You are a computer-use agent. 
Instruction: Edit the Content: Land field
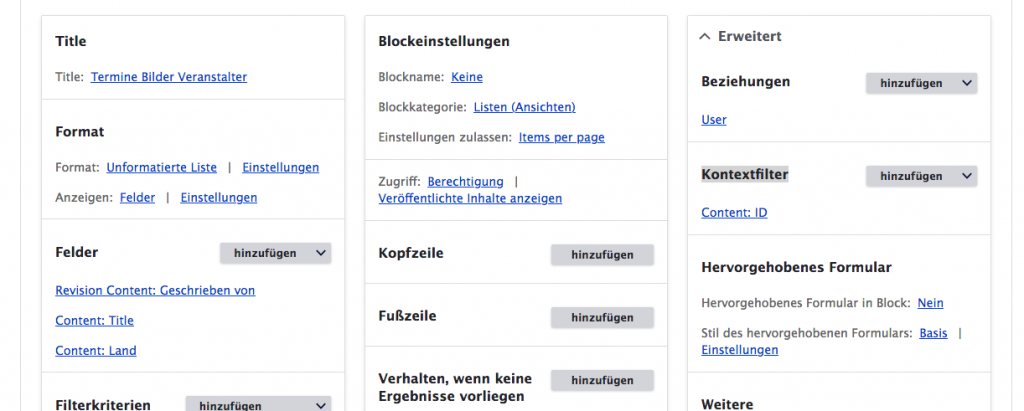[96, 351]
